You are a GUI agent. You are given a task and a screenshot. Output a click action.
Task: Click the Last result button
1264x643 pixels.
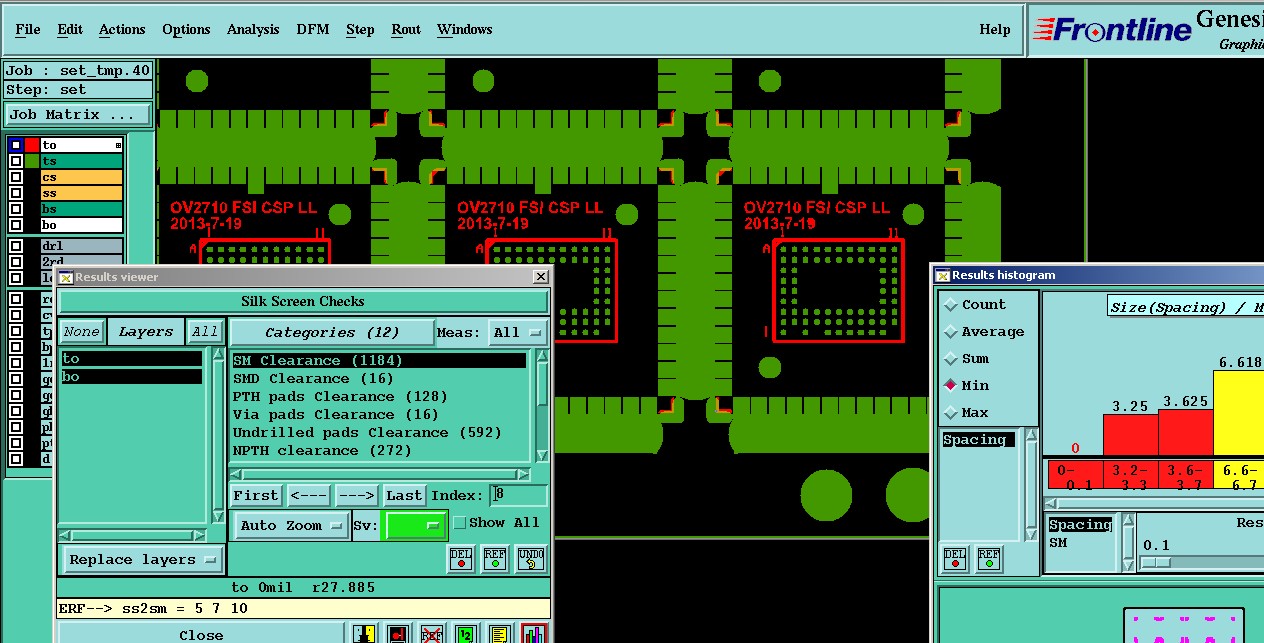pyautogui.click(x=404, y=496)
